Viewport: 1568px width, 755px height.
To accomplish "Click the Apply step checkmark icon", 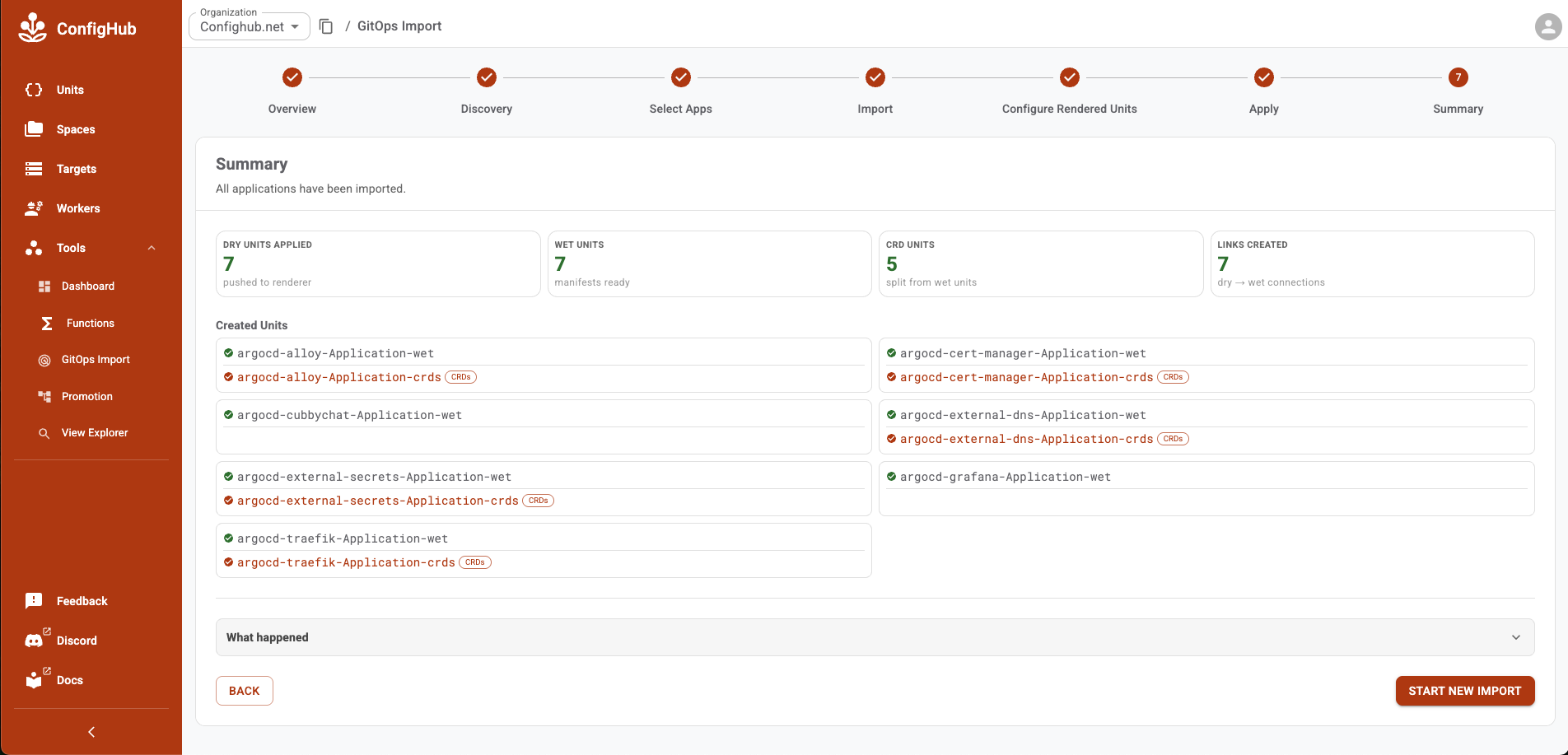I will 1264,77.
